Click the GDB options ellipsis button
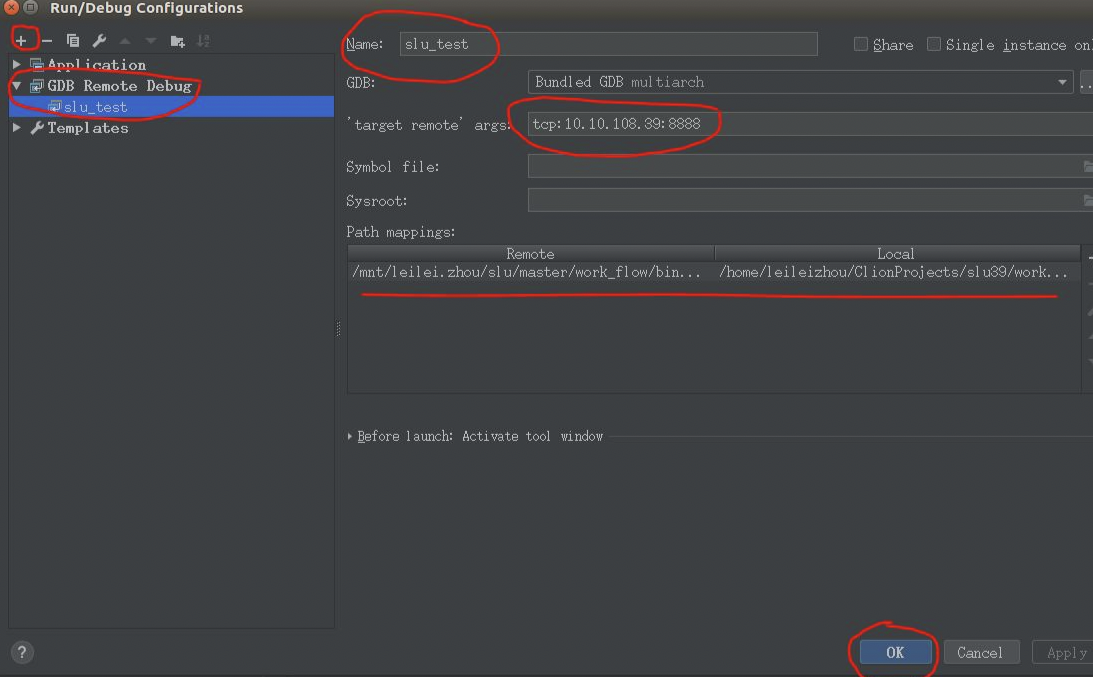Screen dimensions: 1093x677 [1086, 82]
